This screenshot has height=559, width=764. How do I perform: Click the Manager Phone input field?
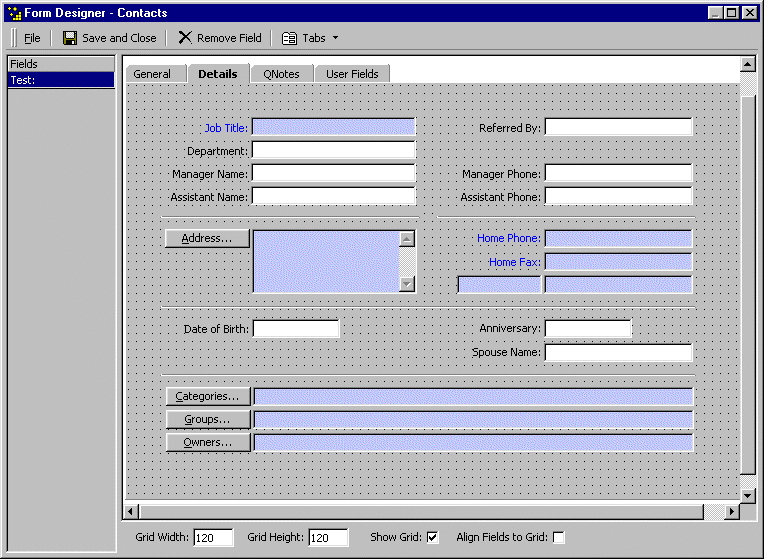618,173
